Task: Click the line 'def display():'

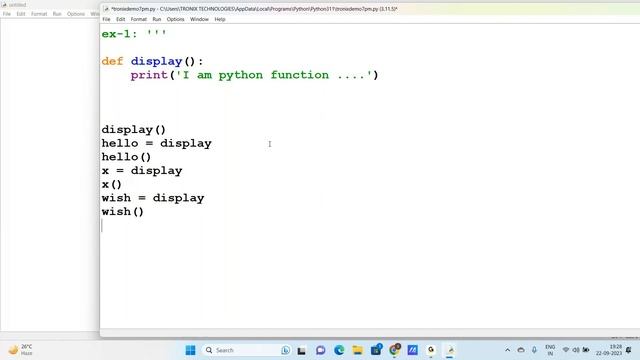Action: point(152,62)
